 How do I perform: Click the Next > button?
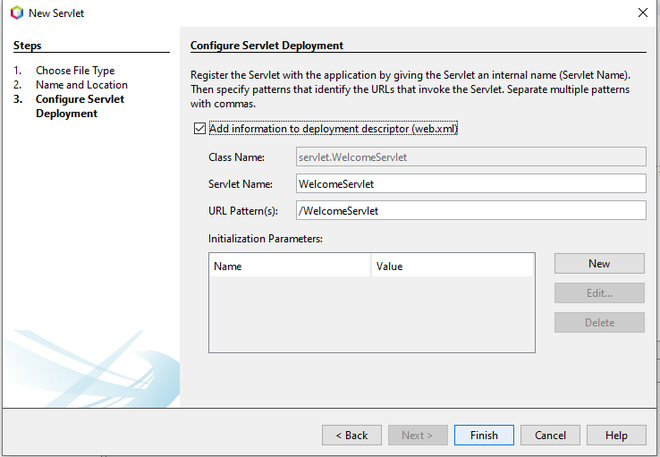tap(417, 435)
